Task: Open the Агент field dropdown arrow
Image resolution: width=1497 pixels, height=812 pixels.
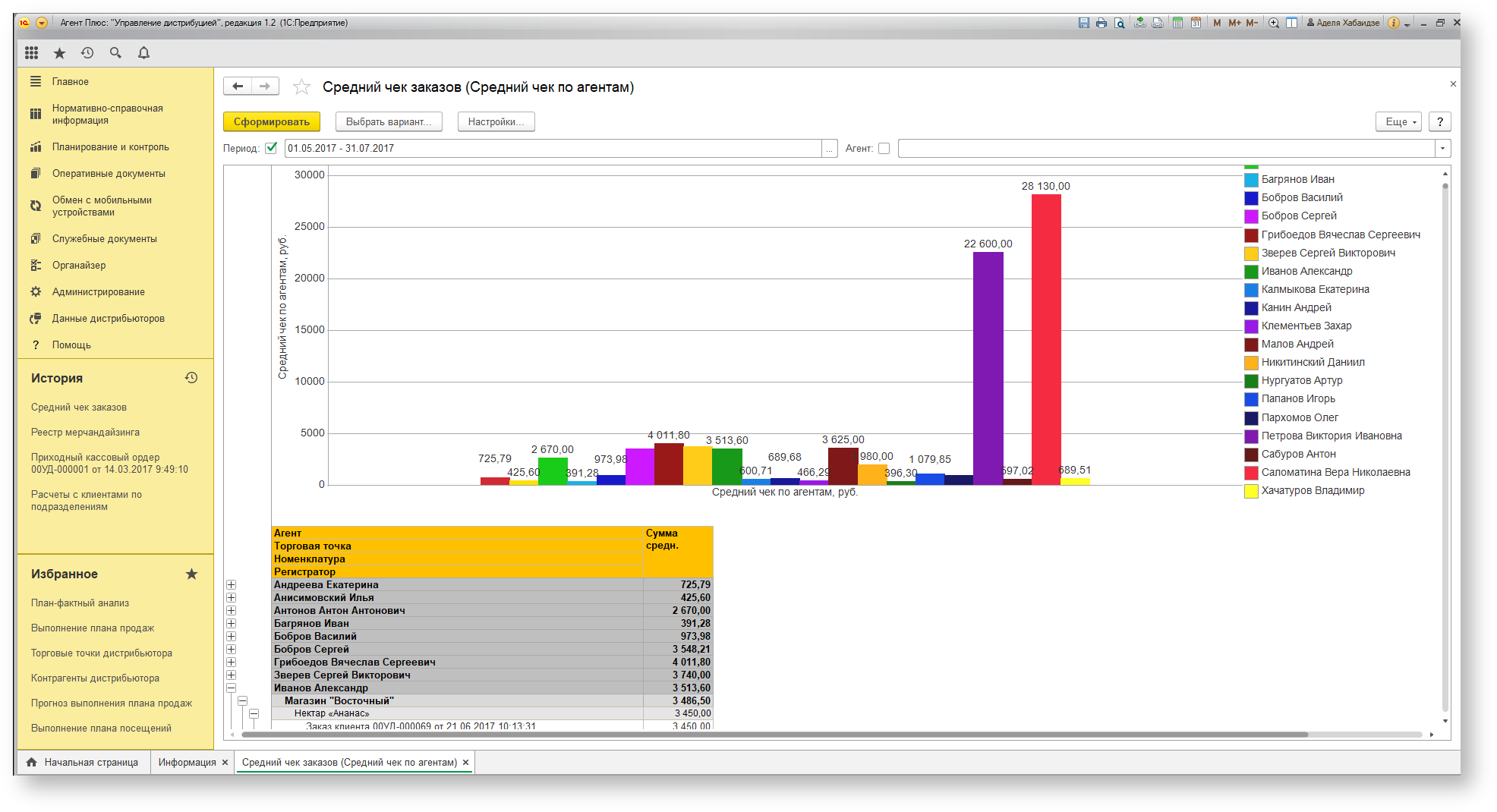Action: coord(1442,148)
